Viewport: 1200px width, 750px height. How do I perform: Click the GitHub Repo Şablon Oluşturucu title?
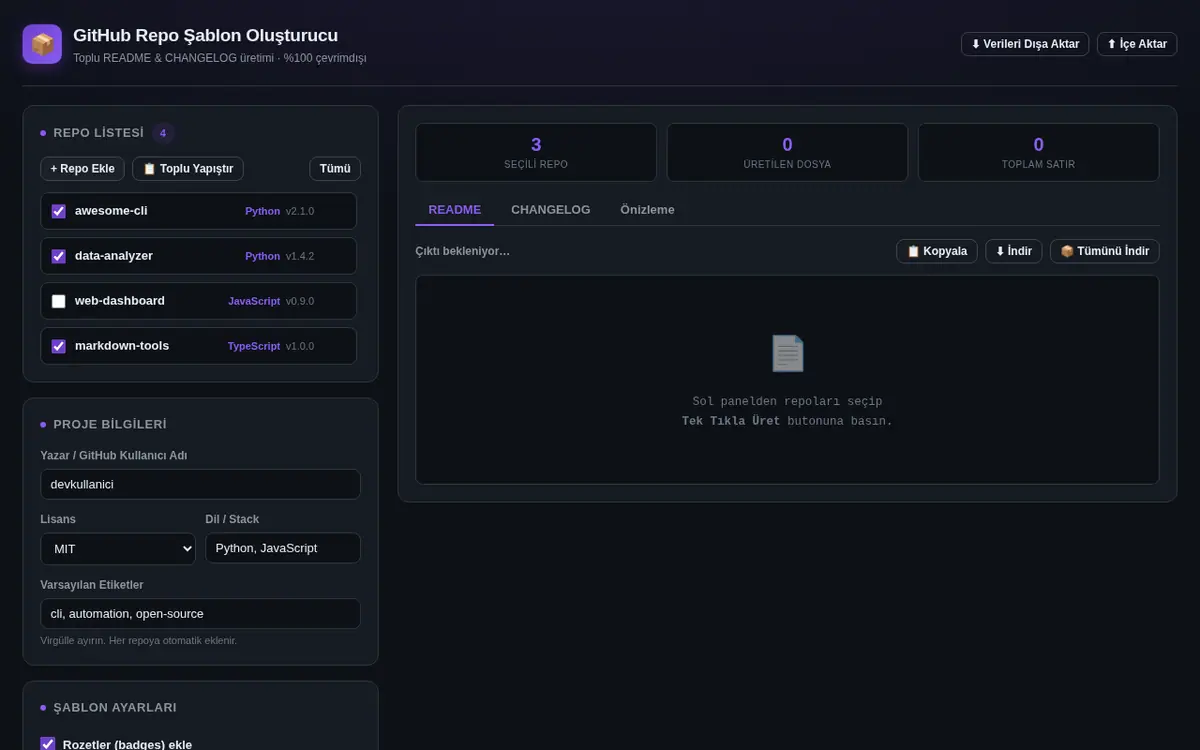point(205,36)
